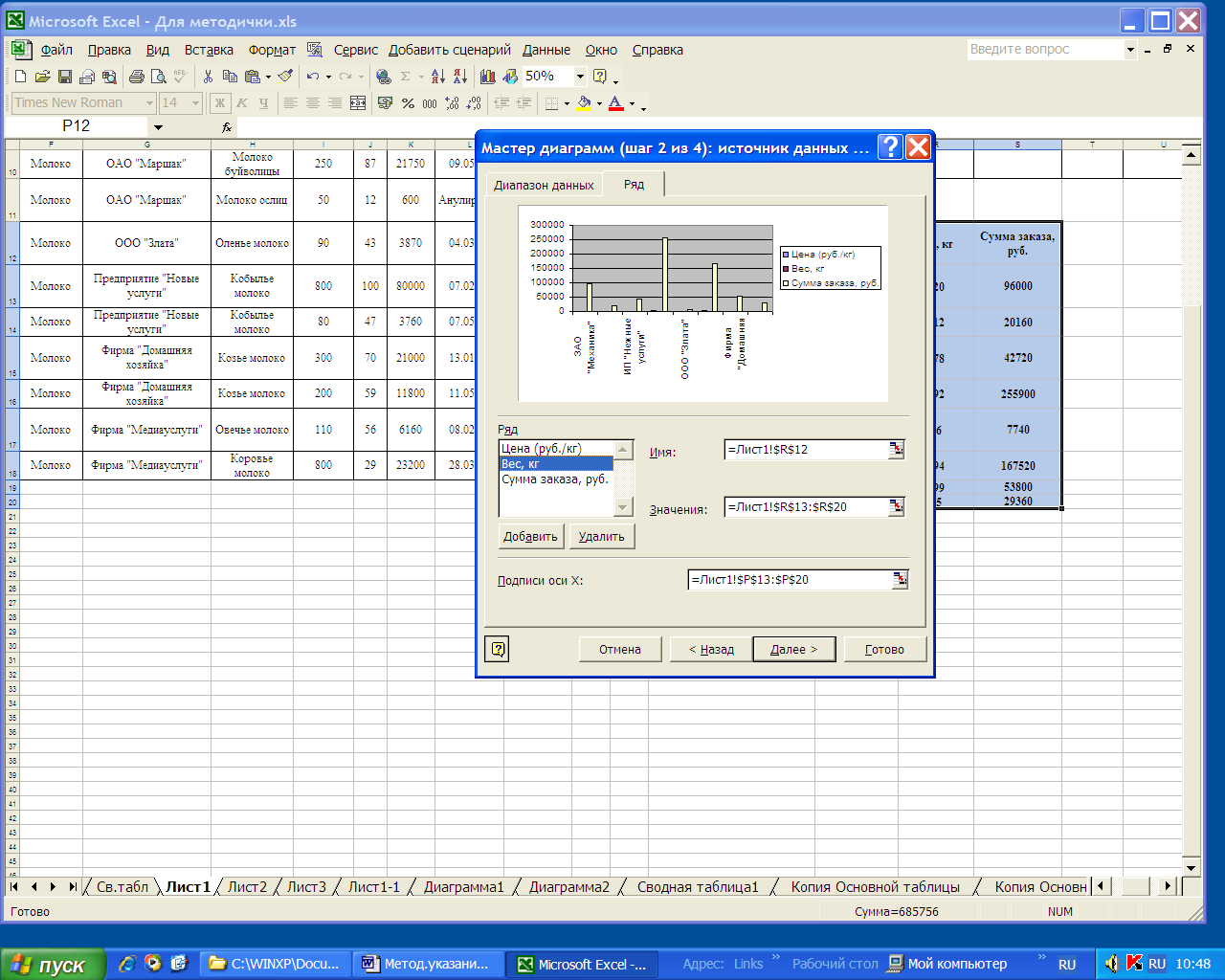Viewport: 1225px width, 980px height.
Task: Click the New workbook icon
Action: click(x=20, y=77)
